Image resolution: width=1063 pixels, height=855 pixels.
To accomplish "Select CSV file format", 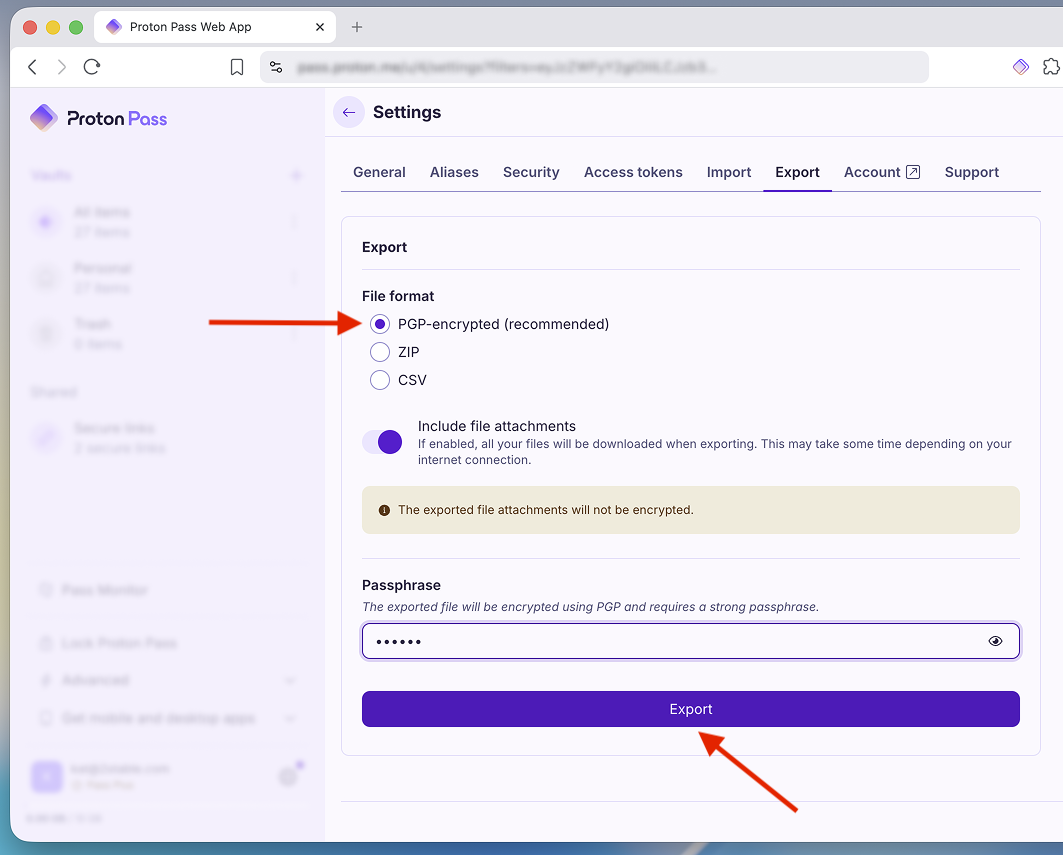I will 380,380.
